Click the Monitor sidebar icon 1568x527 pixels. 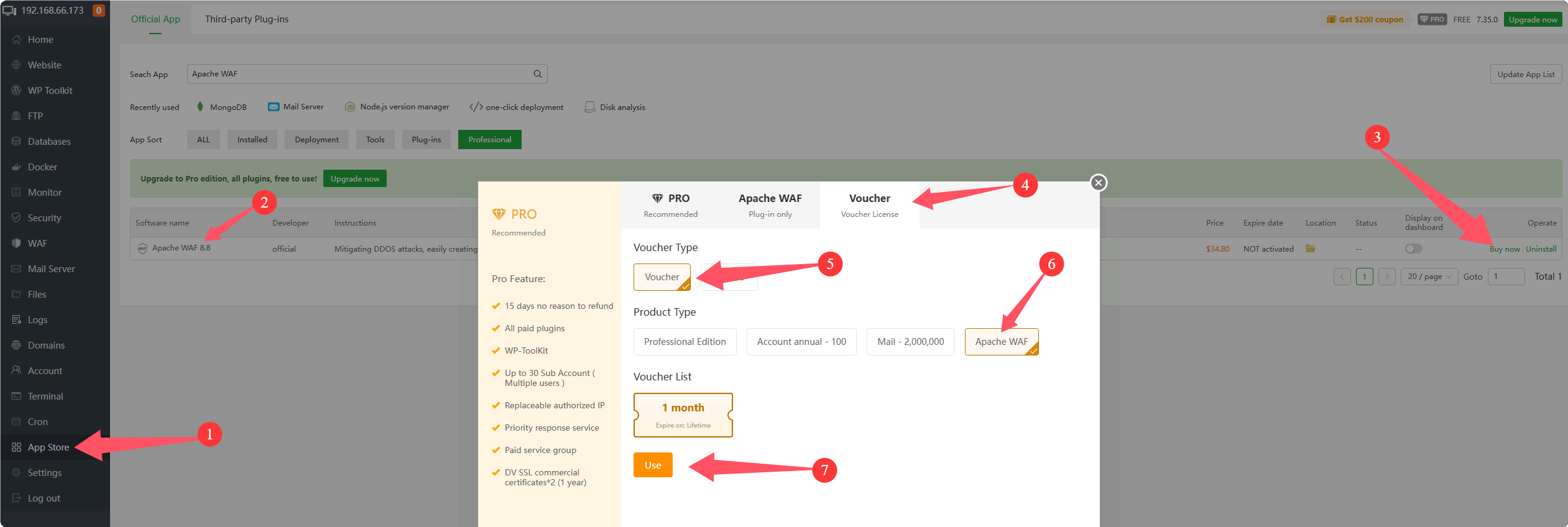point(17,193)
